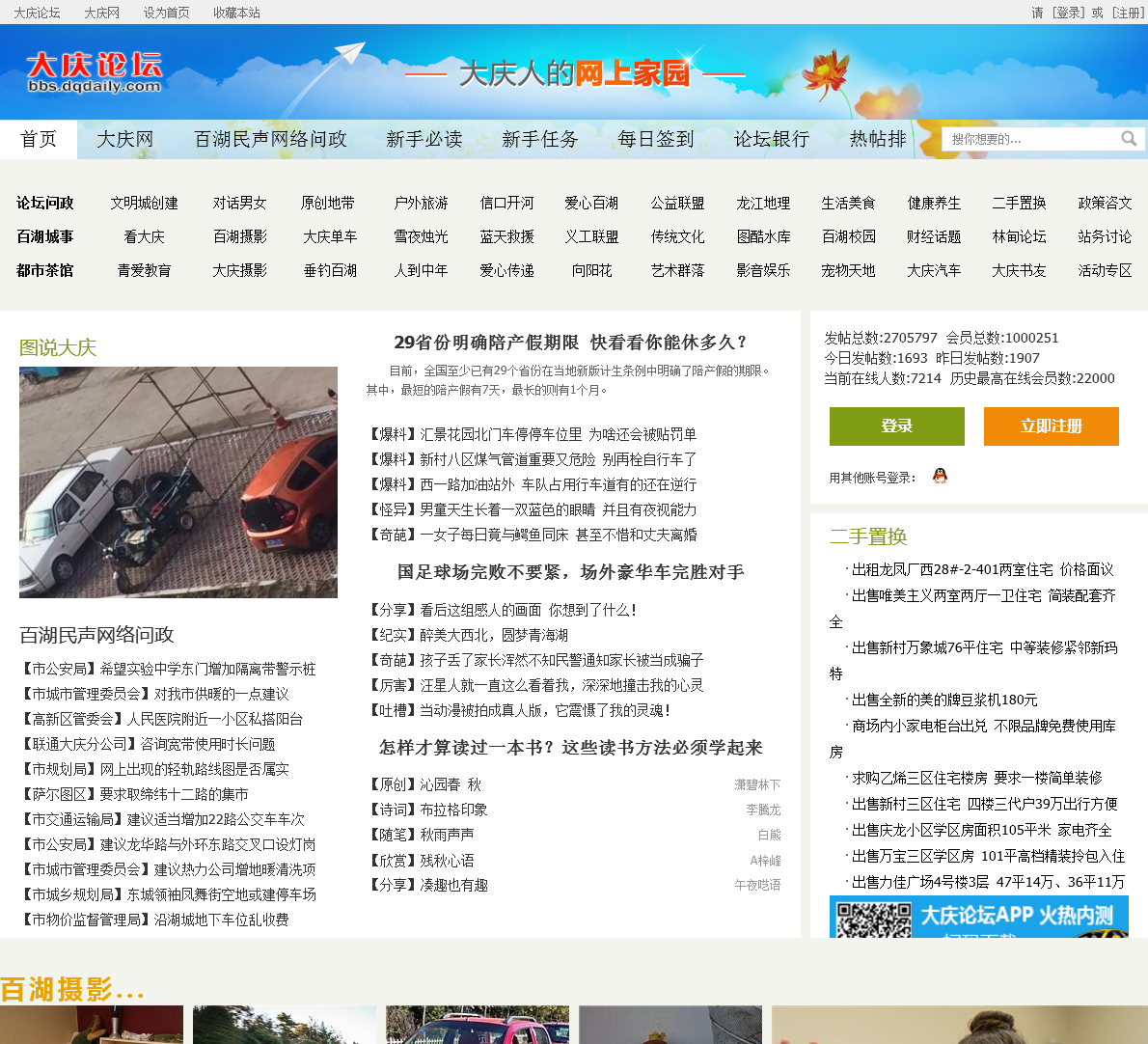This screenshot has height=1044, width=1148.
Task: Open 【诗词】布拉格印象 post
Action: (426, 810)
